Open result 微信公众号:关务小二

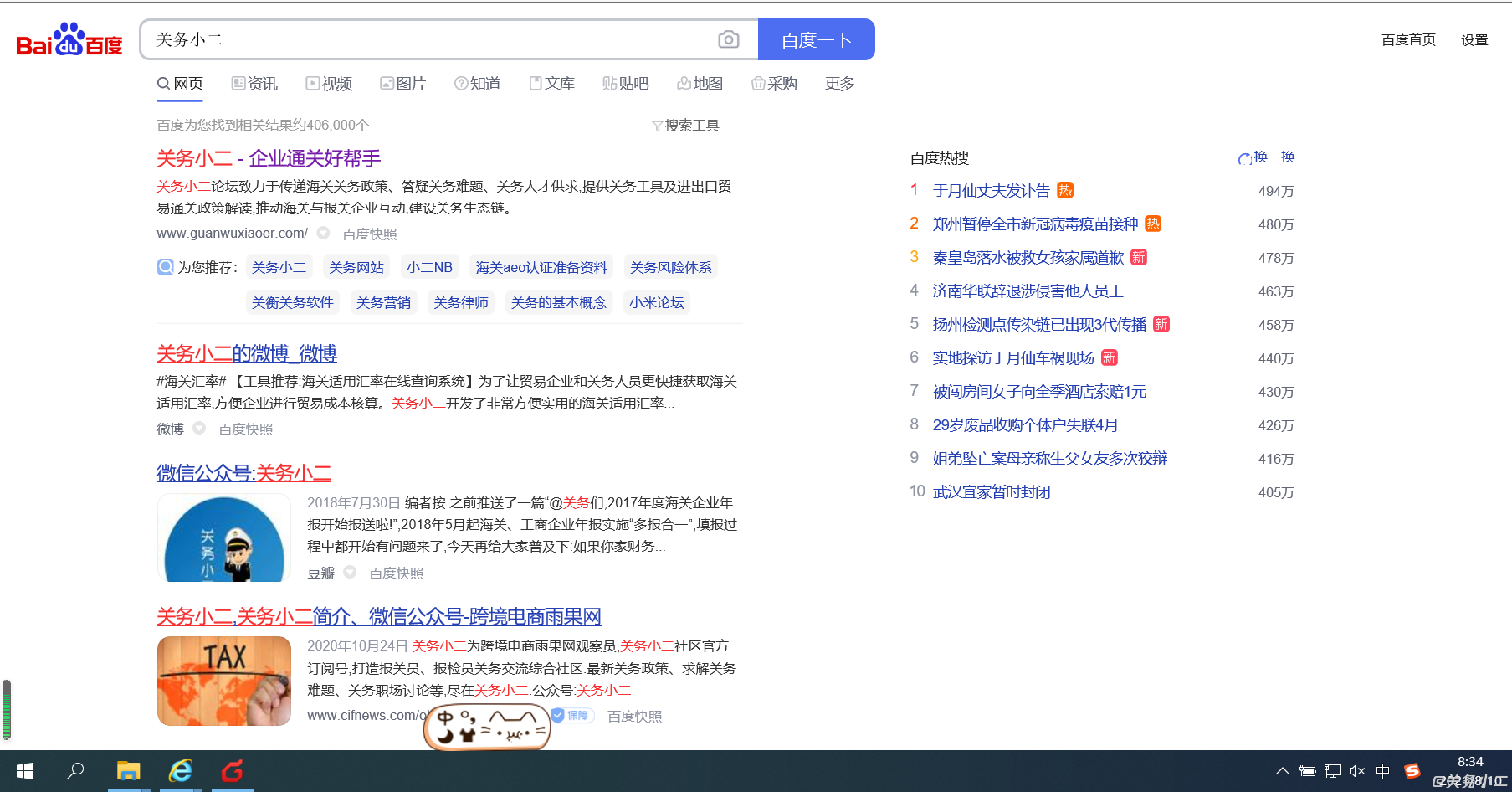pyautogui.click(x=244, y=473)
